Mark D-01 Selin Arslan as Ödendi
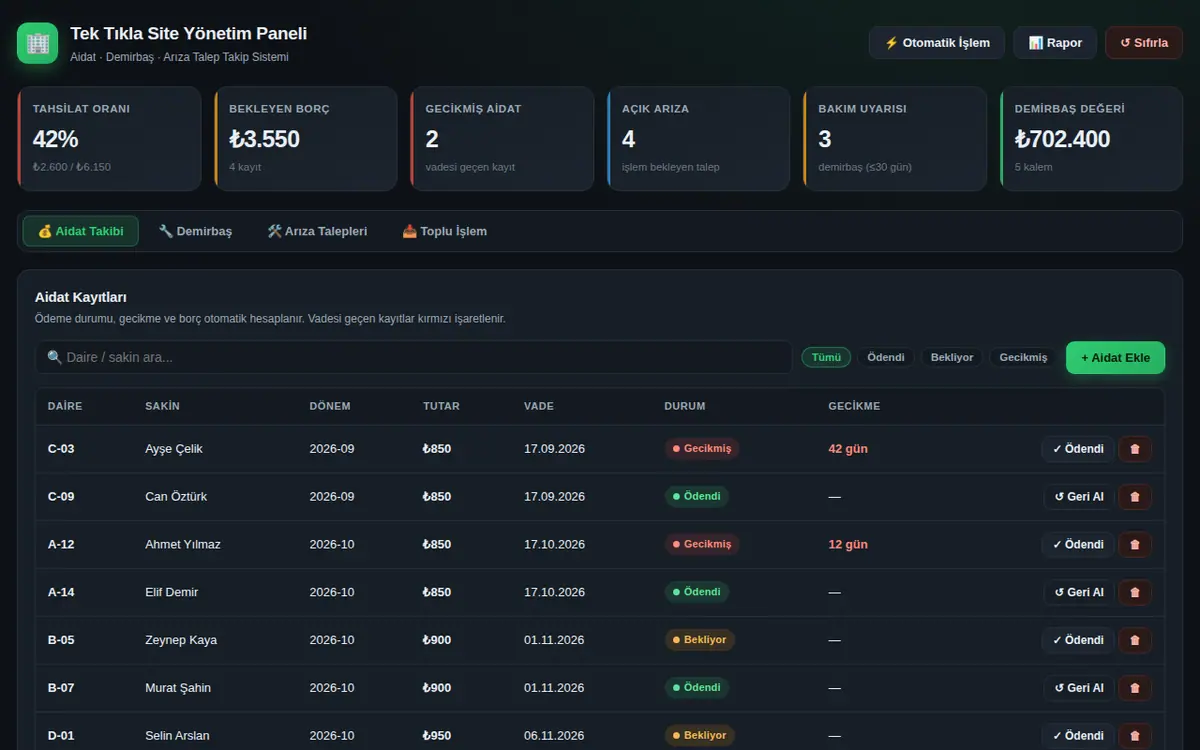The width and height of the screenshot is (1200, 750). click(1077, 736)
